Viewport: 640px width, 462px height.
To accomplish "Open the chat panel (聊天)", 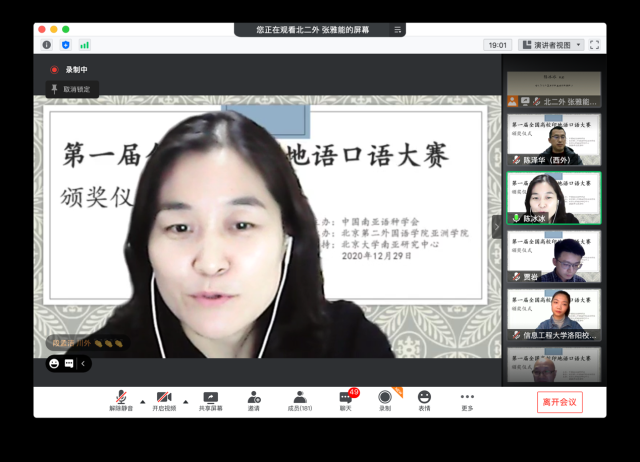I will click(x=345, y=398).
